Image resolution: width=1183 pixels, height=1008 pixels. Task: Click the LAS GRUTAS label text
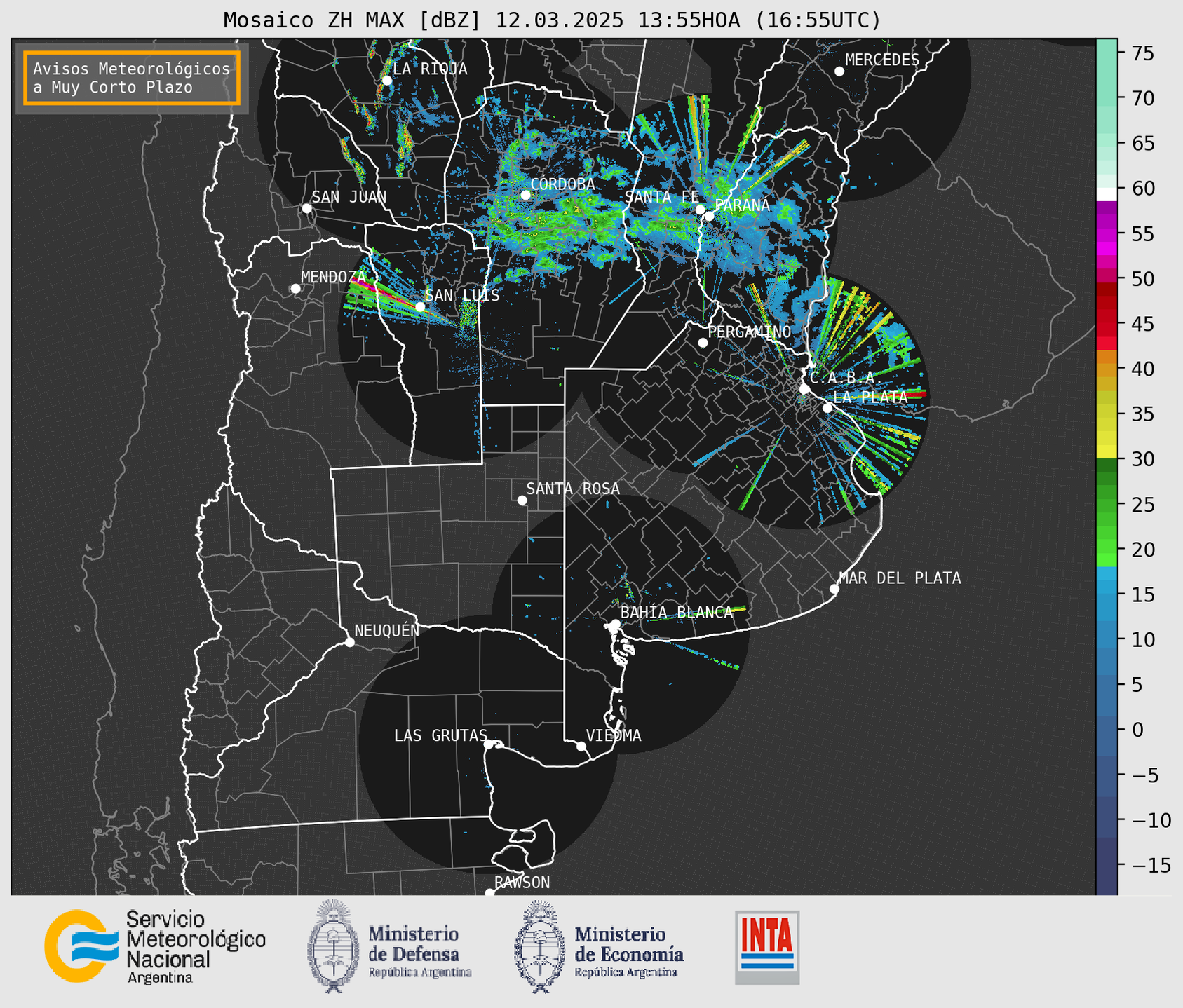pos(440,735)
